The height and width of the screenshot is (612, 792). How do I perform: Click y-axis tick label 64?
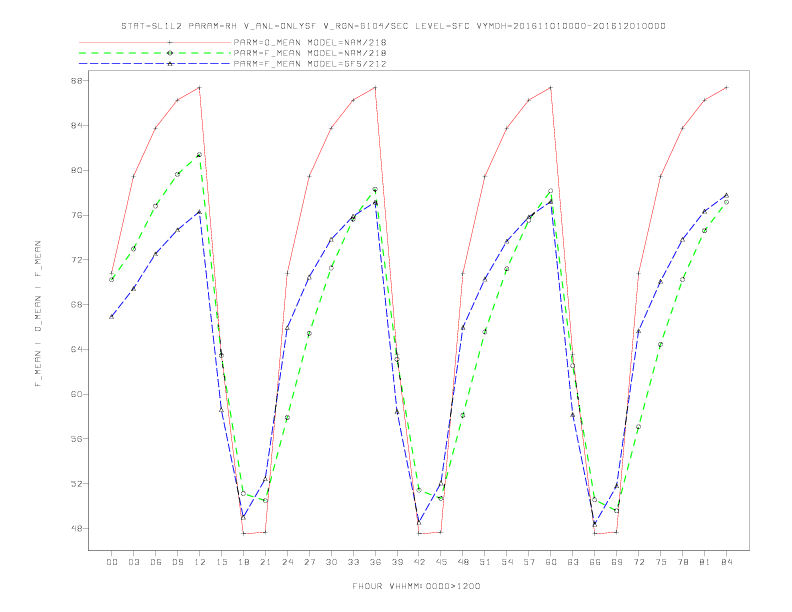pos(78,349)
